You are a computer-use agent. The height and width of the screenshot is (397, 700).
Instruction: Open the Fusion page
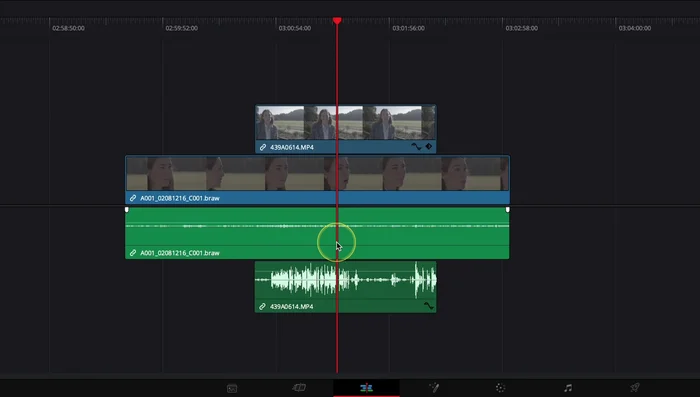(x=434, y=388)
